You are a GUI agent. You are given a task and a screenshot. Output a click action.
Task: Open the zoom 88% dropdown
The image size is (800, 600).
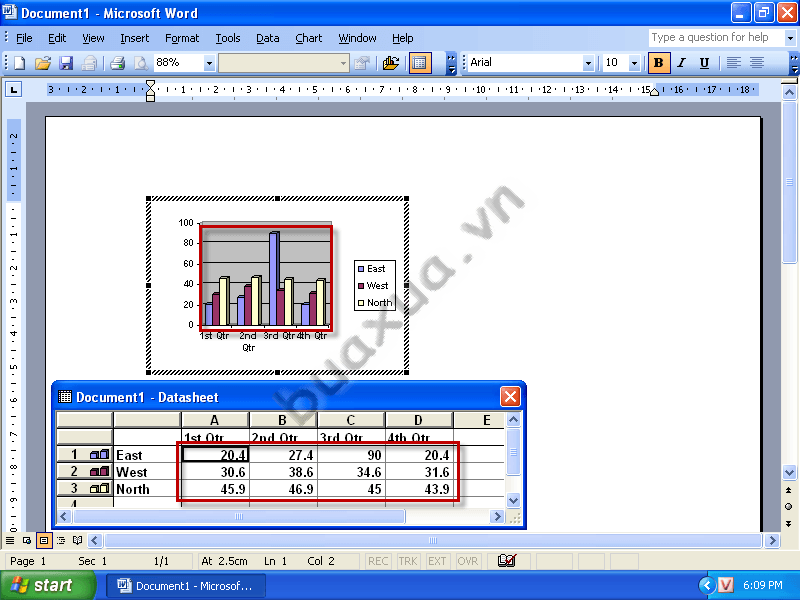pyautogui.click(x=209, y=63)
